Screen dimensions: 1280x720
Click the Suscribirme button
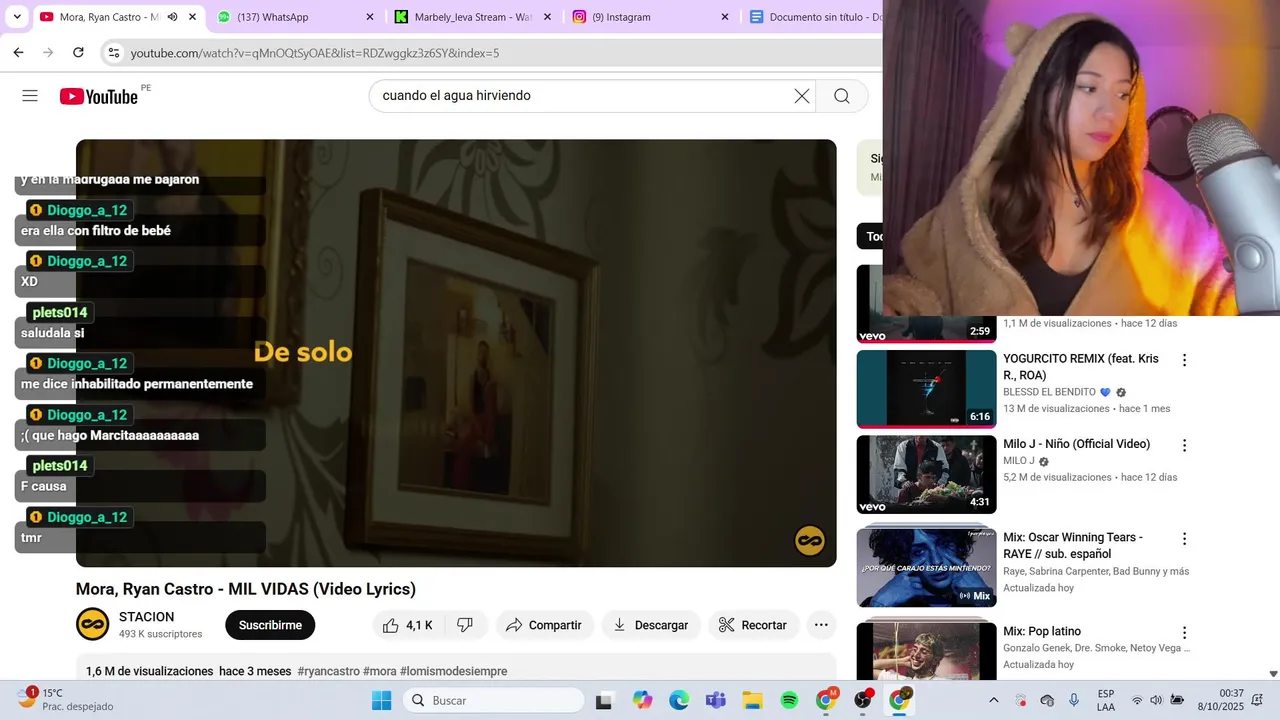click(x=270, y=625)
